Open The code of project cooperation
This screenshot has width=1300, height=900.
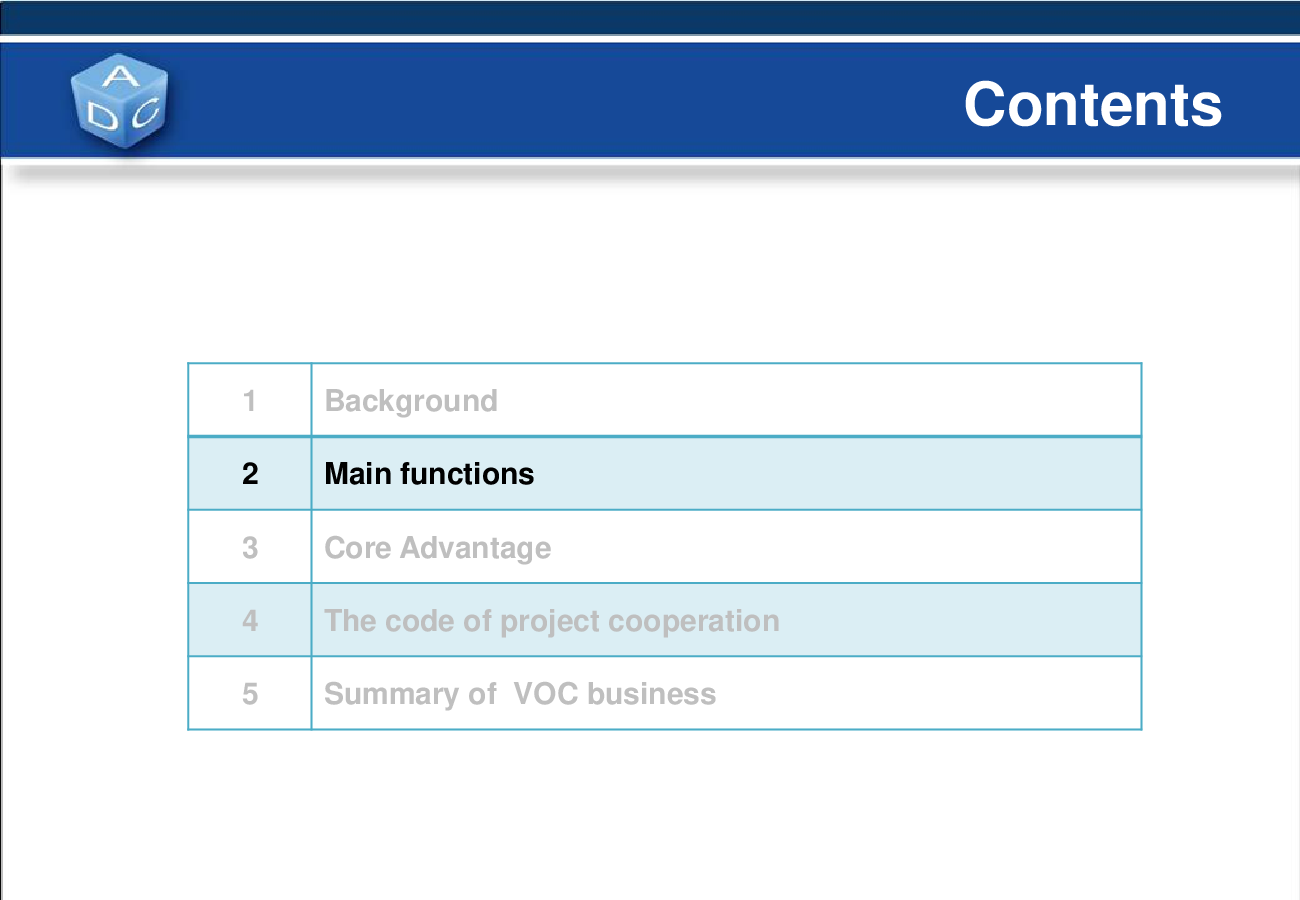[x=552, y=620]
